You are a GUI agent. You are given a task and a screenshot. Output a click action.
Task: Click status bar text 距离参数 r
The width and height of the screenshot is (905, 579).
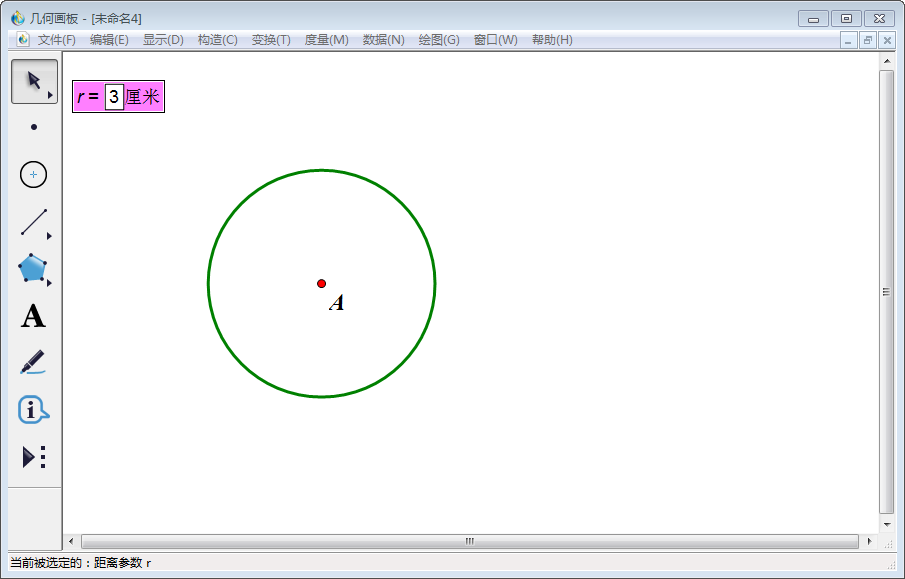(122, 563)
